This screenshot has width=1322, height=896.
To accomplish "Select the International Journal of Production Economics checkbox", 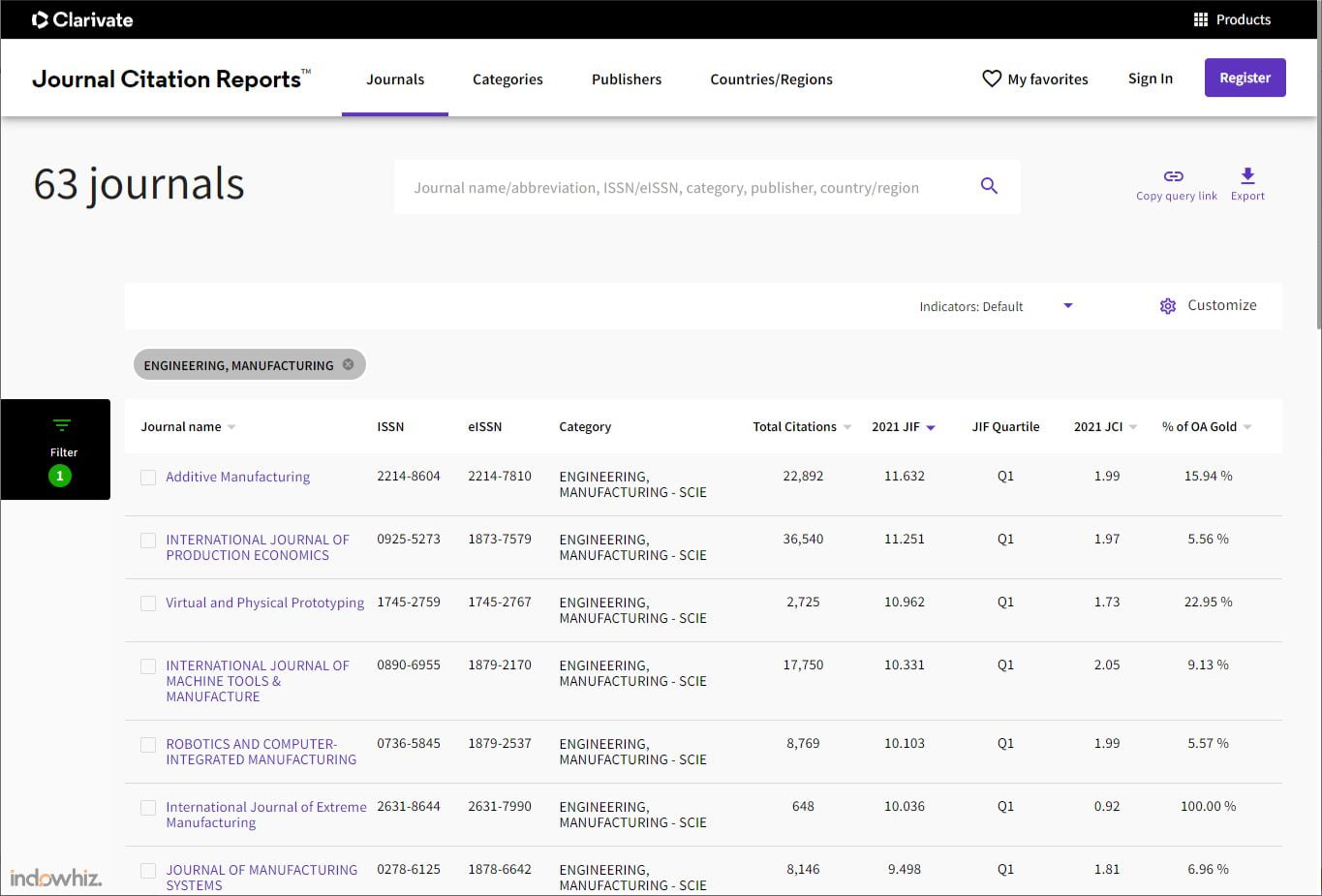I will coord(148,541).
